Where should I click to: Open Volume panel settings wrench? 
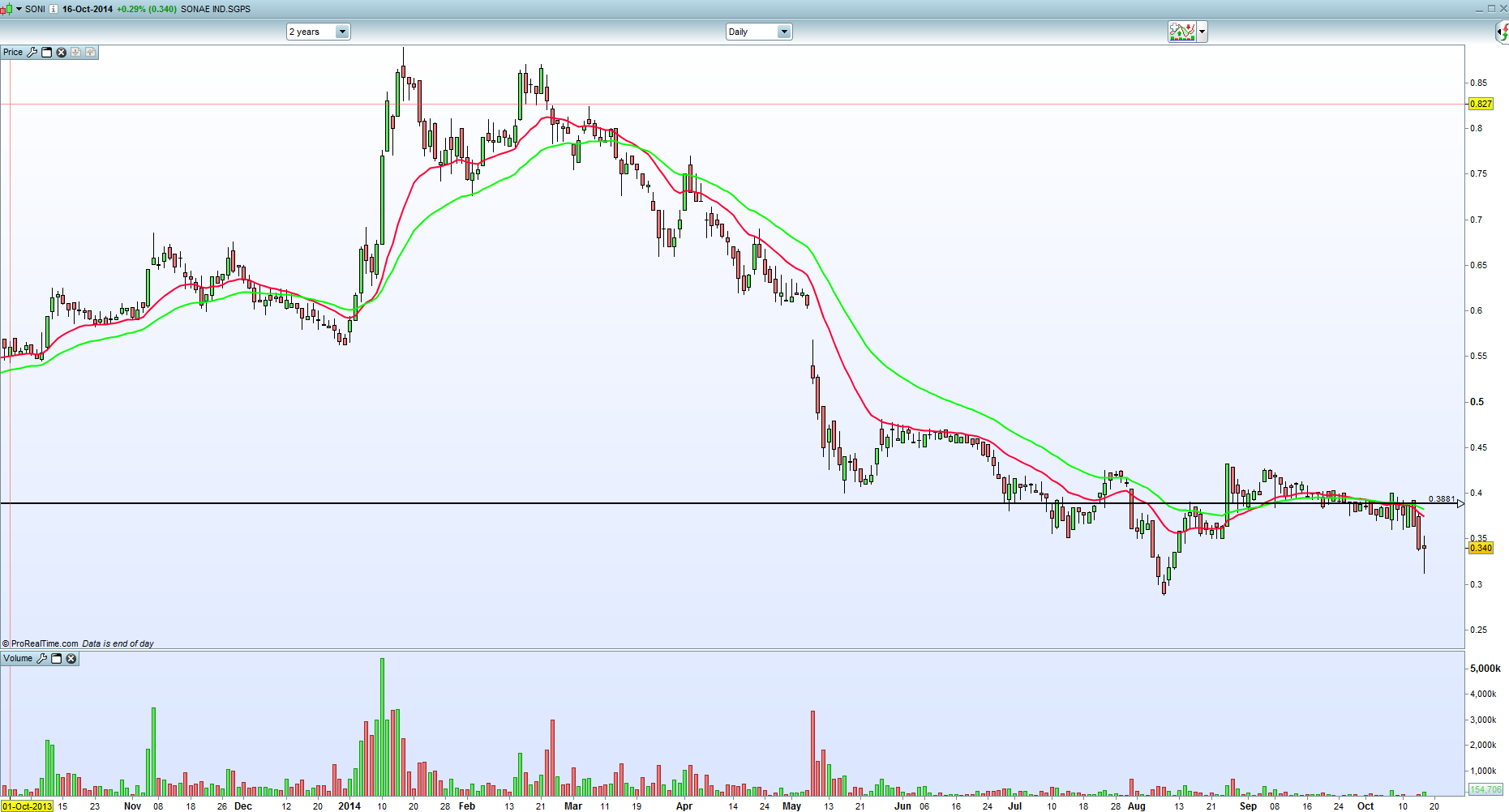[x=42, y=658]
